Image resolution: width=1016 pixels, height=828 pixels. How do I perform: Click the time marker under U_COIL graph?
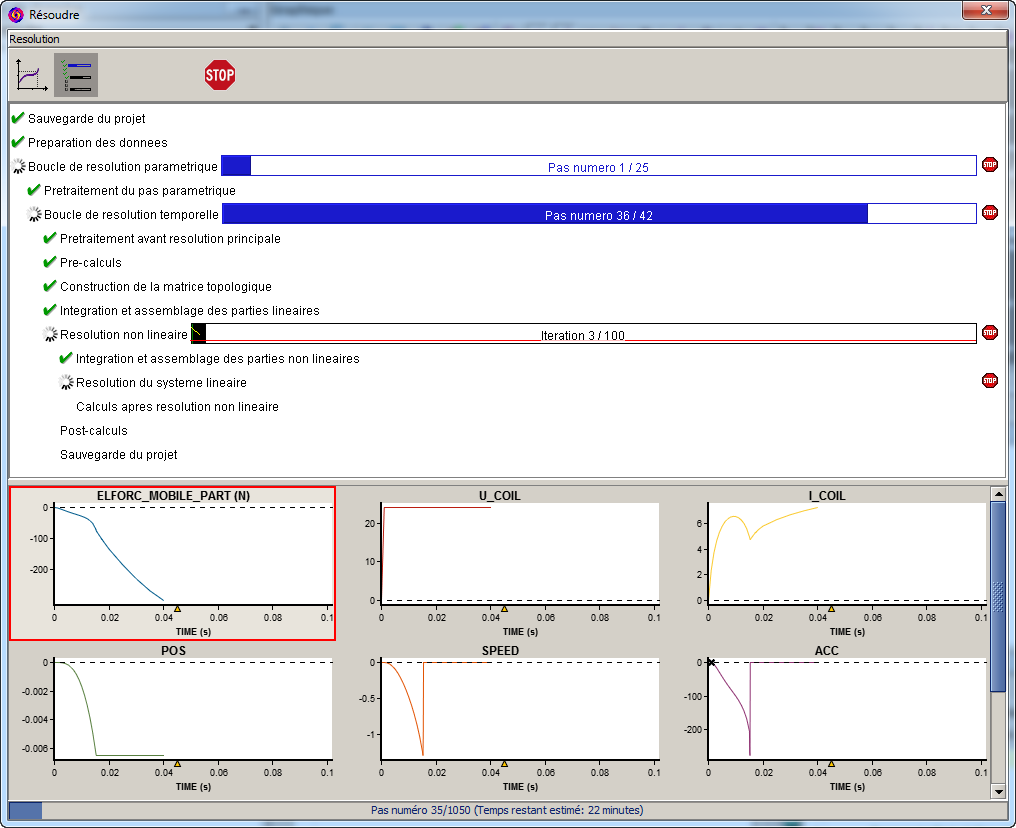[504, 609]
